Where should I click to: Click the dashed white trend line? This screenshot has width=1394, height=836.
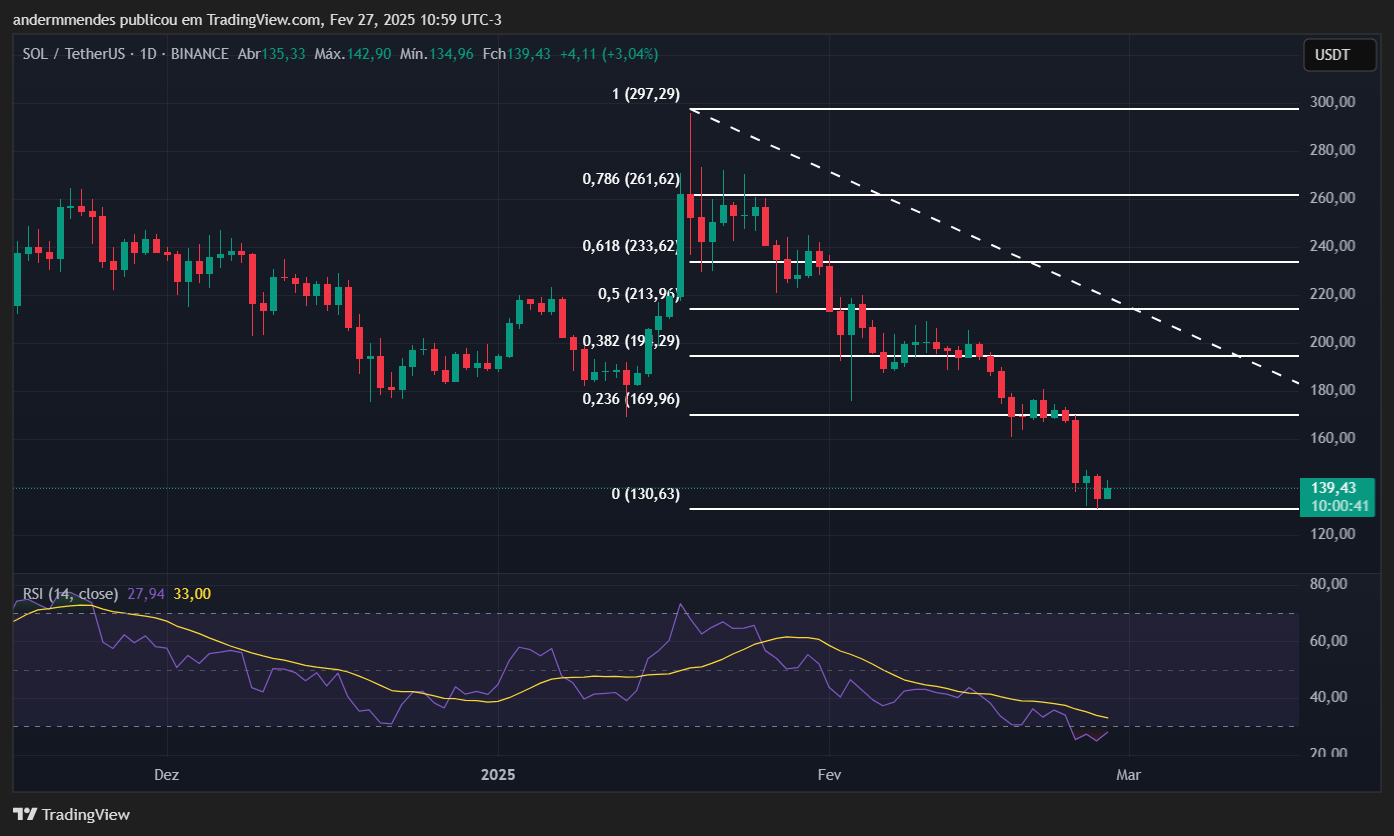995,246
